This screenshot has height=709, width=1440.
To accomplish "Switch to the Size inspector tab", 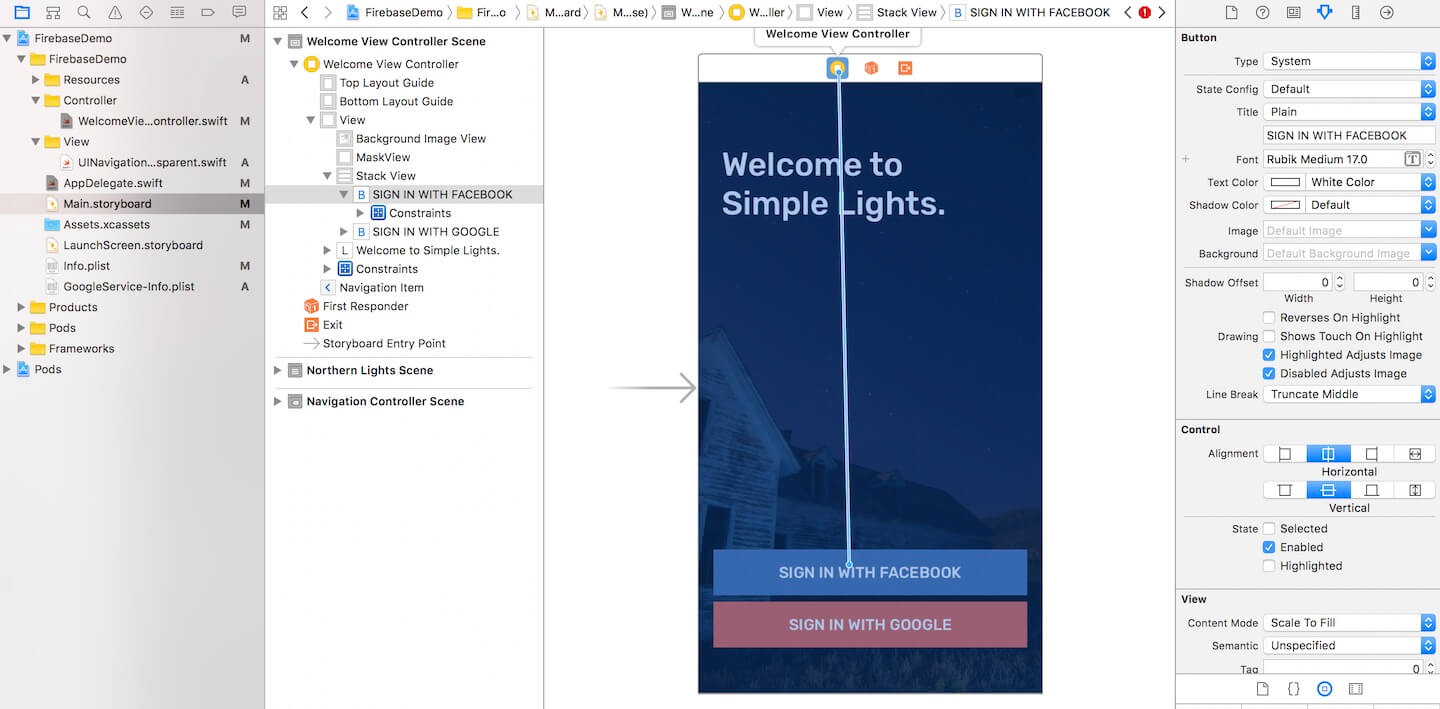I will point(1355,12).
